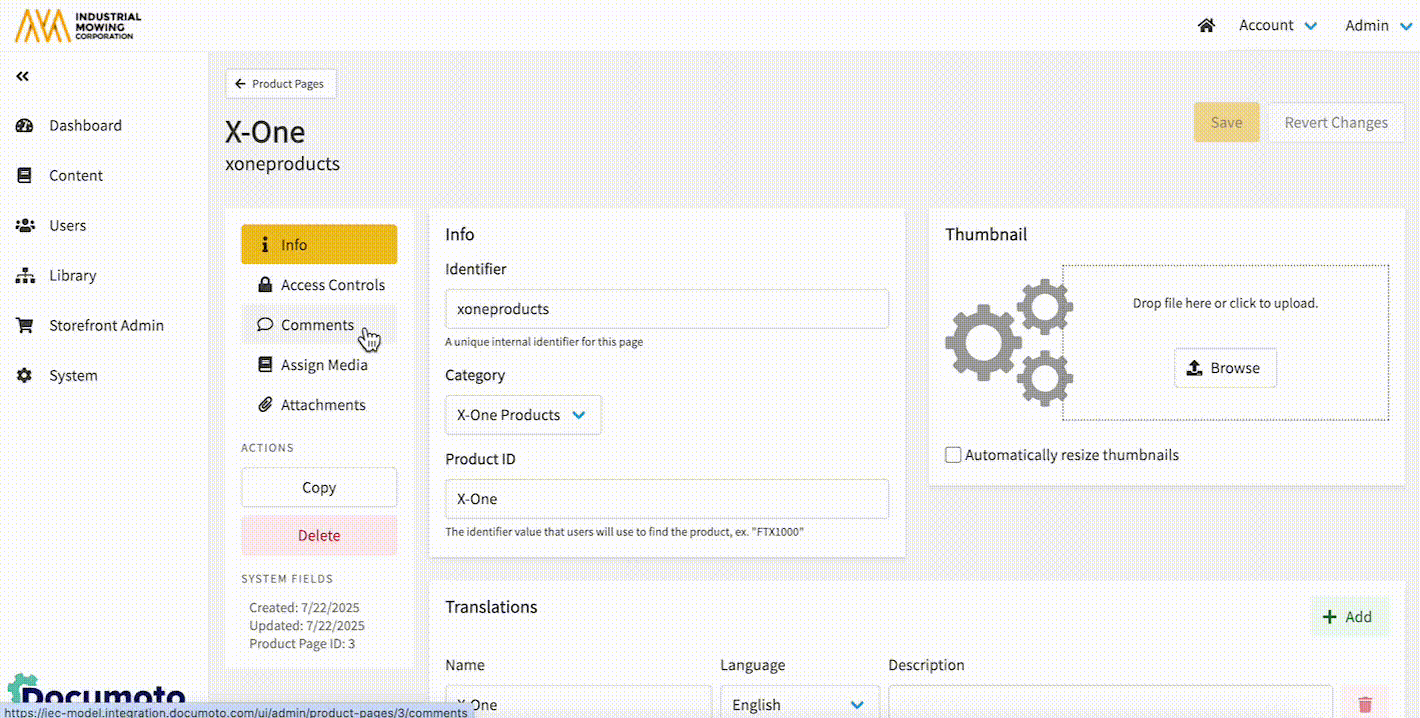Expand the Account dropdown menu
The width and height of the screenshot is (1420, 718).
coord(1278,26)
